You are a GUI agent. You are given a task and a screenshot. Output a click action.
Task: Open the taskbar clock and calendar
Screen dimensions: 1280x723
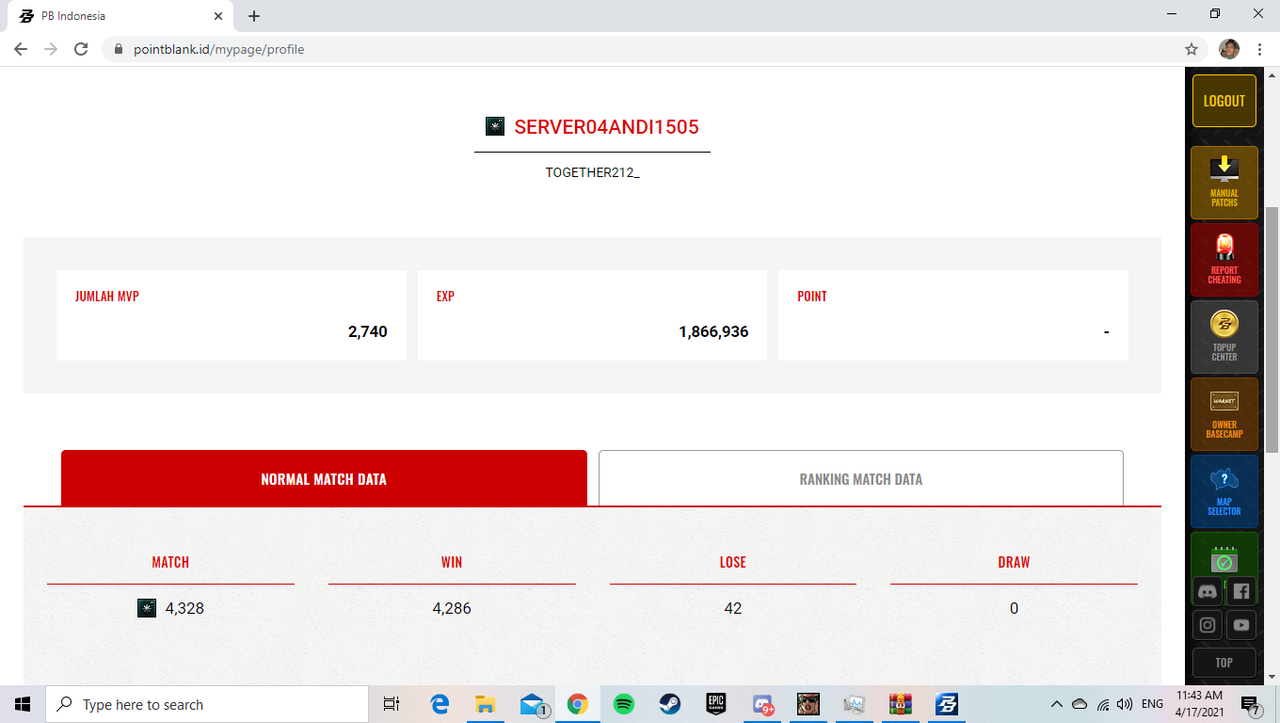pos(1199,704)
